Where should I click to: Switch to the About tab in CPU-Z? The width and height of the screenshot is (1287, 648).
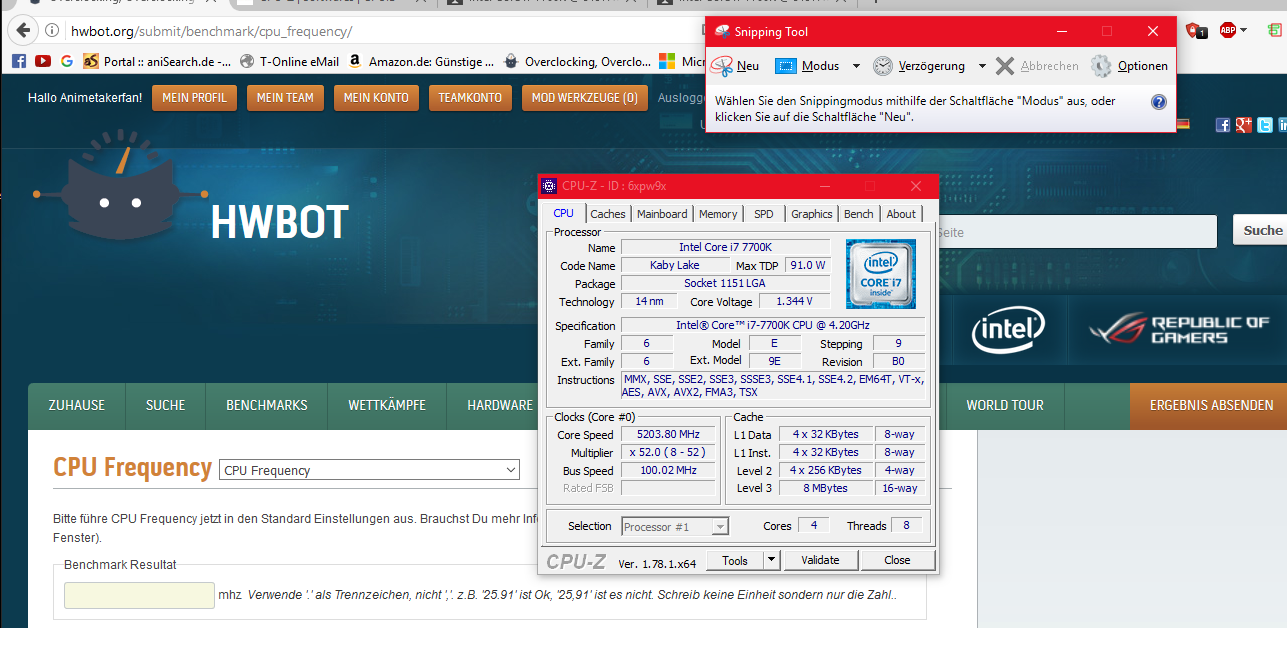901,214
